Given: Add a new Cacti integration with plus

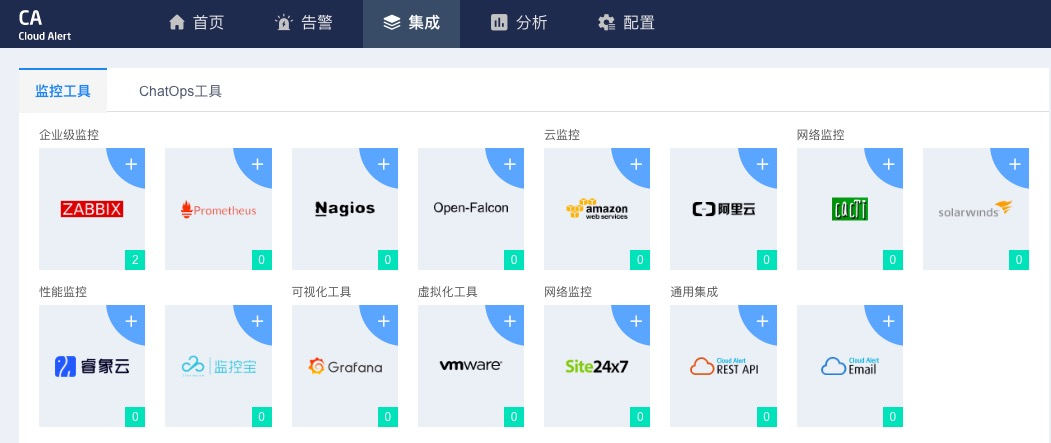Looking at the screenshot, I should point(888,164).
